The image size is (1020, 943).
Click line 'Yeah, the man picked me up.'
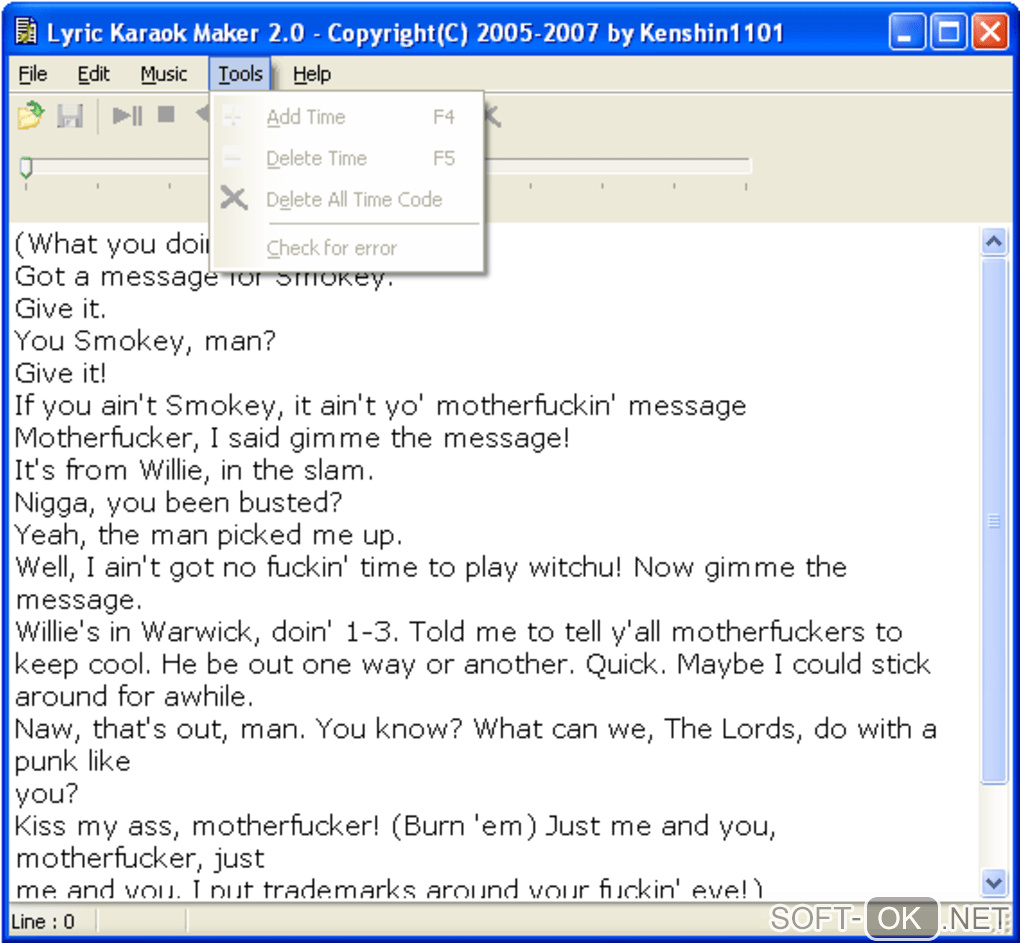click(x=208, y=535)
